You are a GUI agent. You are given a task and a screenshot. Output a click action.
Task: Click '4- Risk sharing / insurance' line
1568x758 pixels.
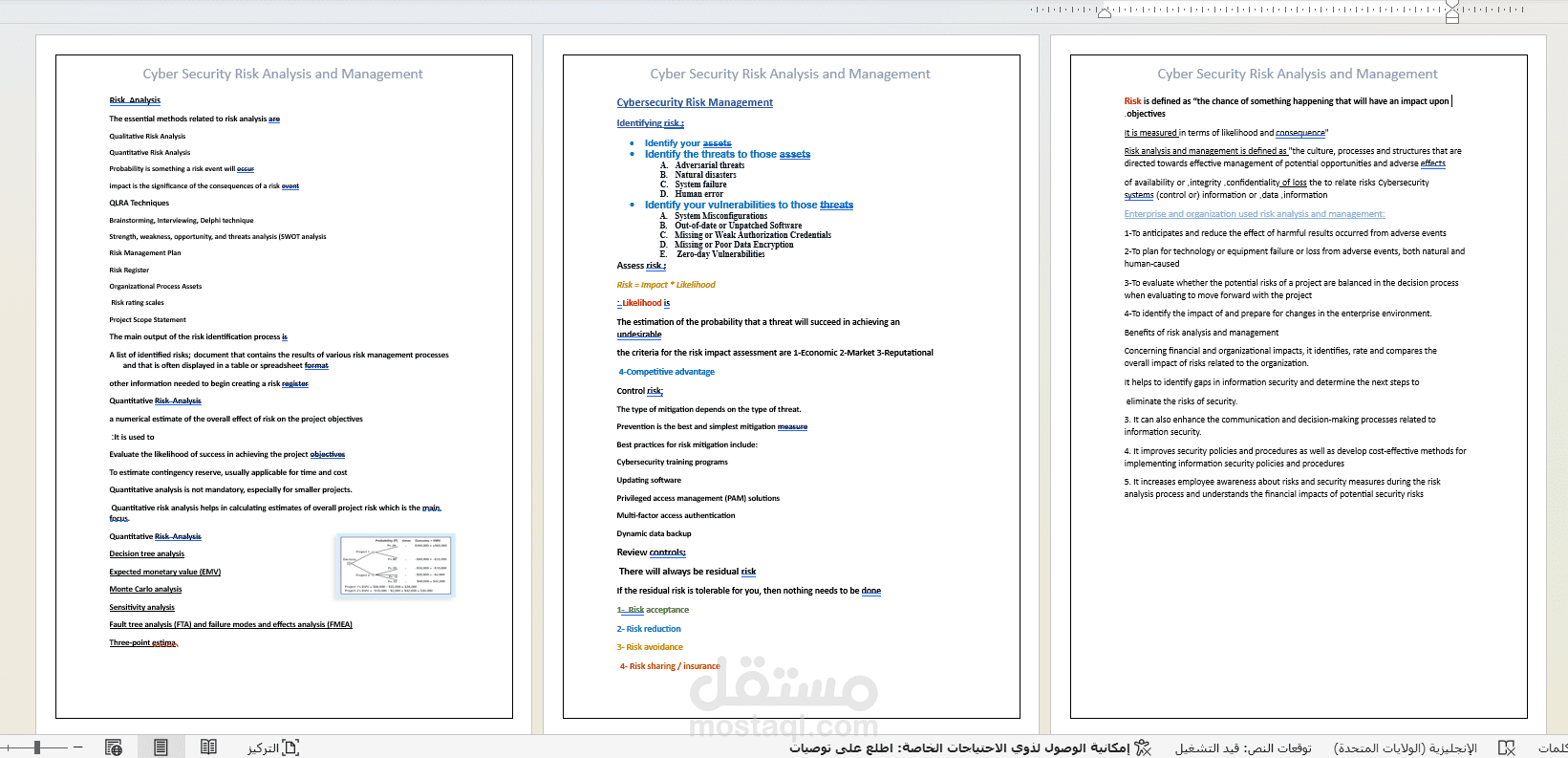[x=670, y=666]
